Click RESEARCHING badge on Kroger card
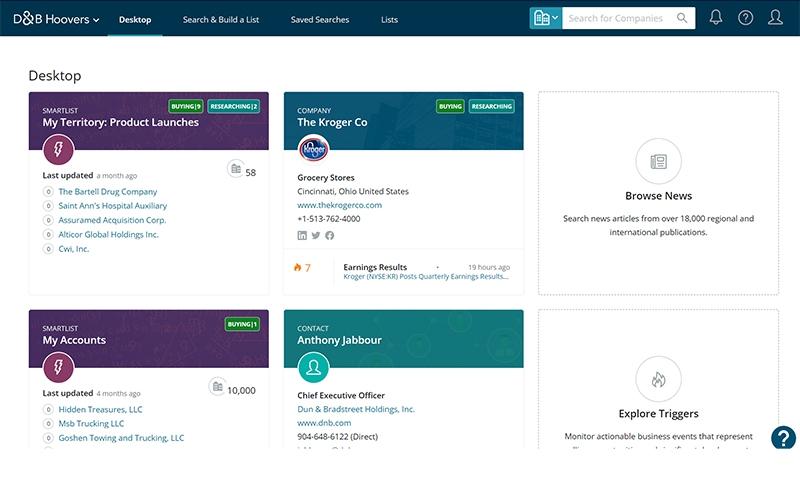The height and width of the screenshot is (500, 800). tap(492, 106)
